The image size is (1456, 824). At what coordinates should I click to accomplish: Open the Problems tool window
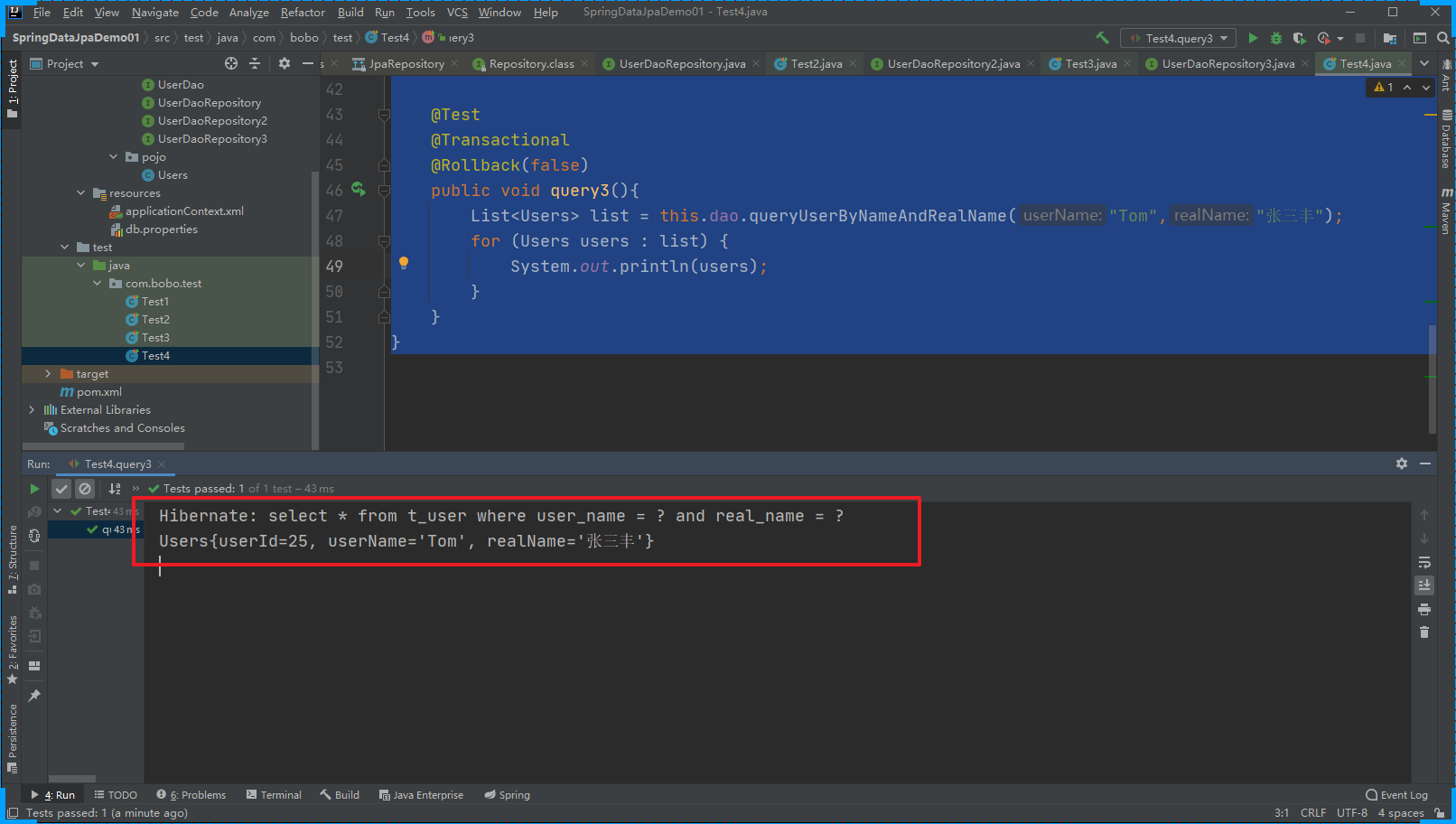(x=191, y=795)
